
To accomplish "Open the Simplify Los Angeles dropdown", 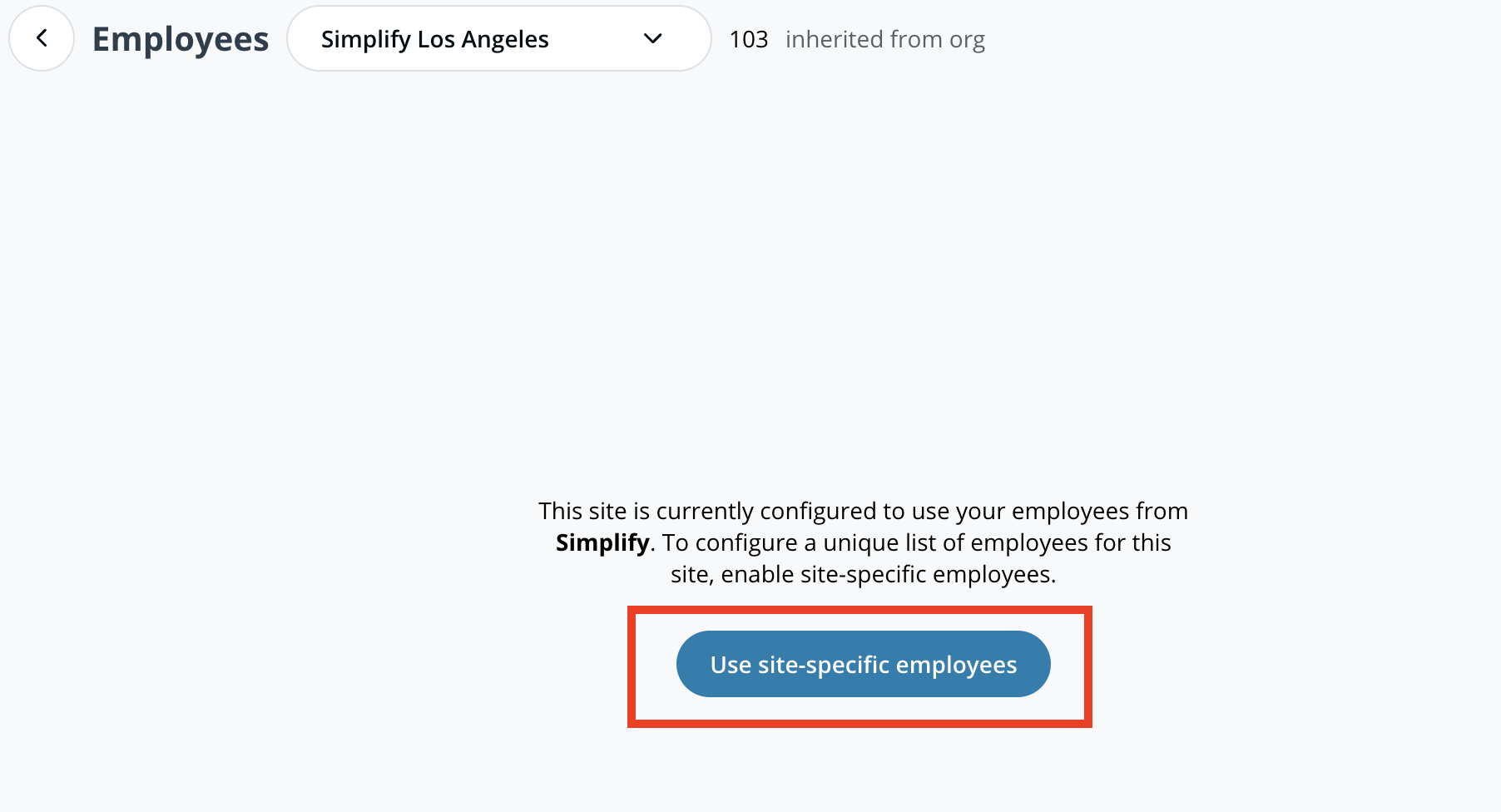I will click(x=498, y=38).
